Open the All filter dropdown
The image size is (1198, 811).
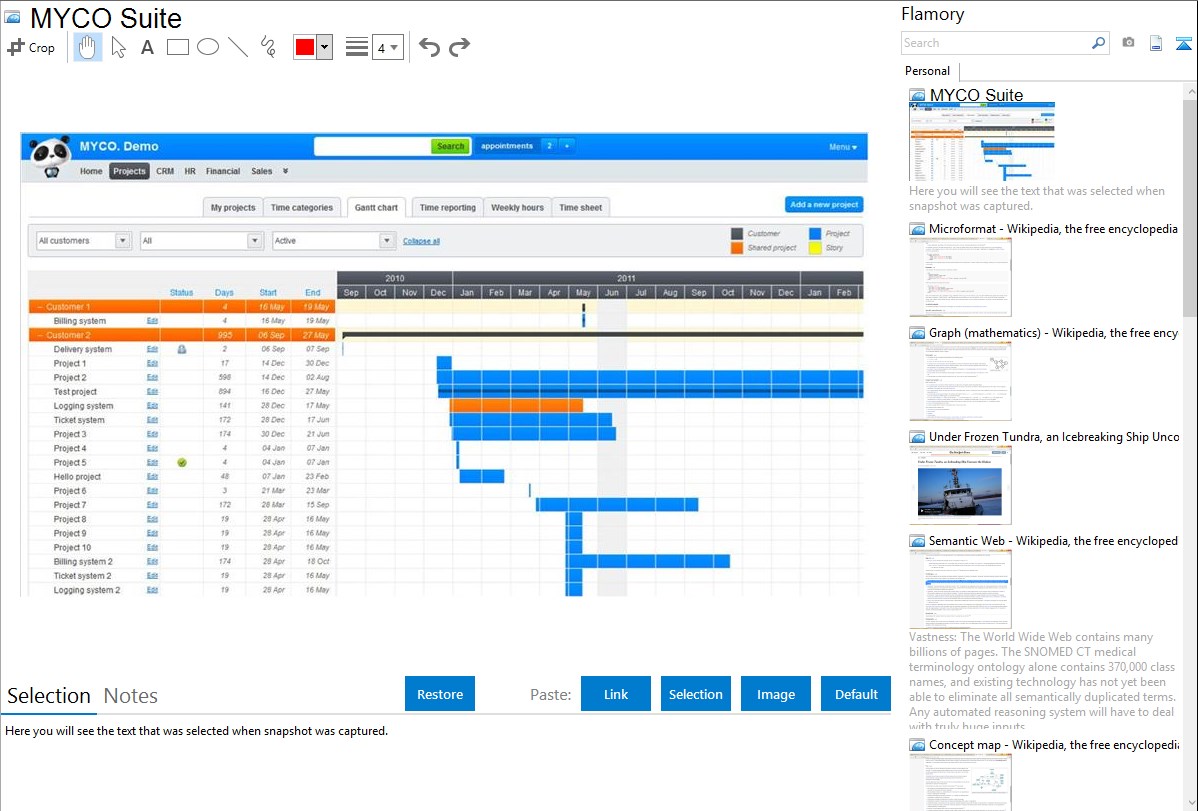pyautogui.click(x=202, y=241)
